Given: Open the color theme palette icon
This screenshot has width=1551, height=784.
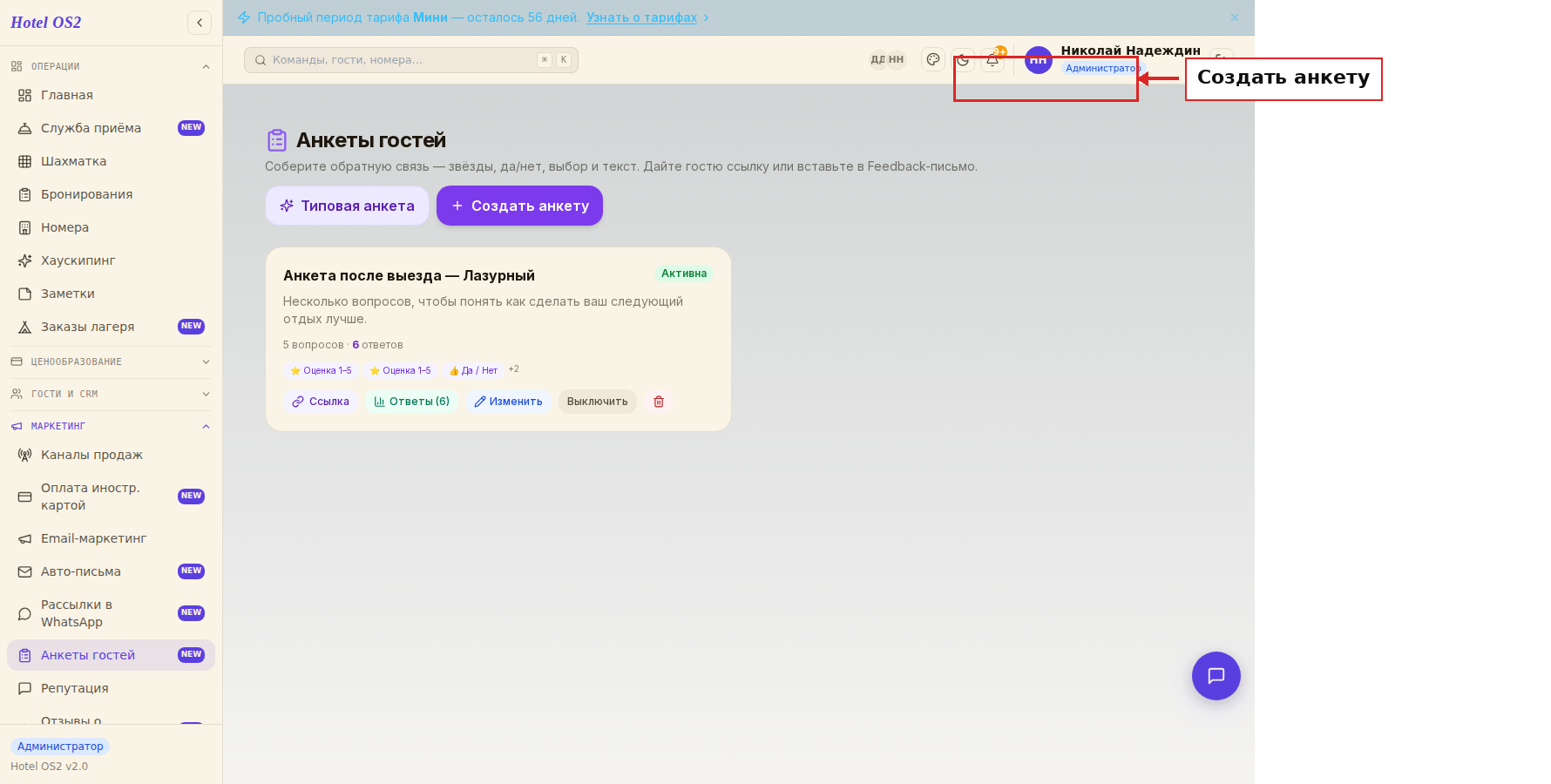Looking at the screenshot, I should (x=933, y=60).
